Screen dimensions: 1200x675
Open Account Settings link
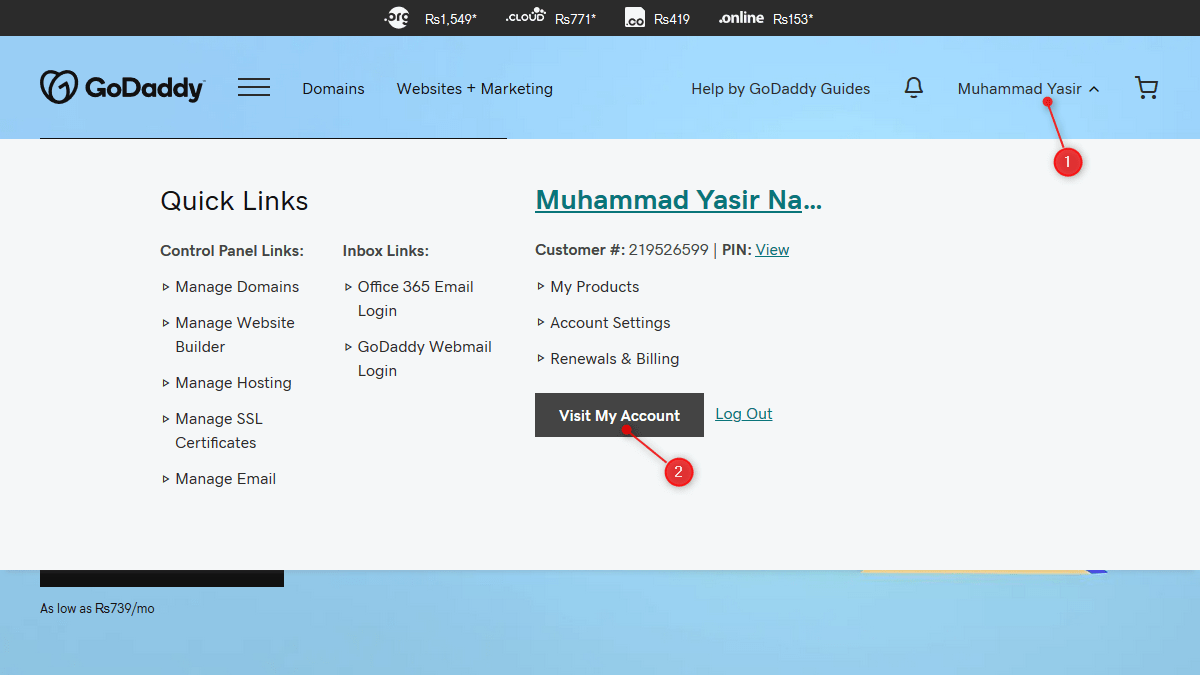point(610,323)
